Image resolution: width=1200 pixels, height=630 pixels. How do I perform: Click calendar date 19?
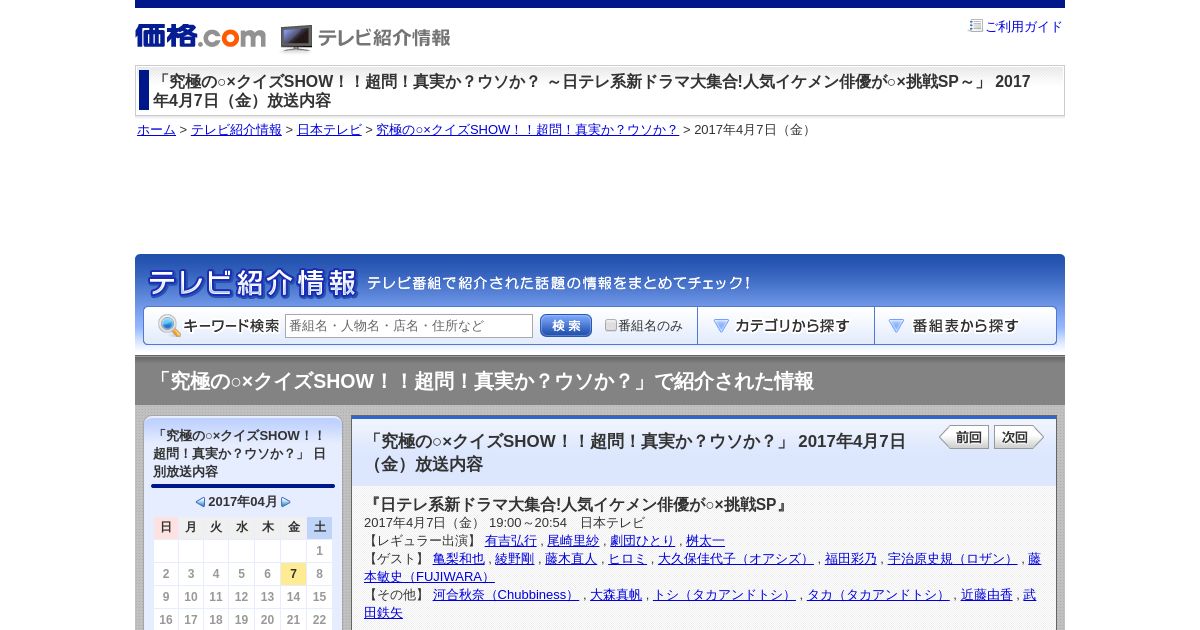click(x=242, y=620)
